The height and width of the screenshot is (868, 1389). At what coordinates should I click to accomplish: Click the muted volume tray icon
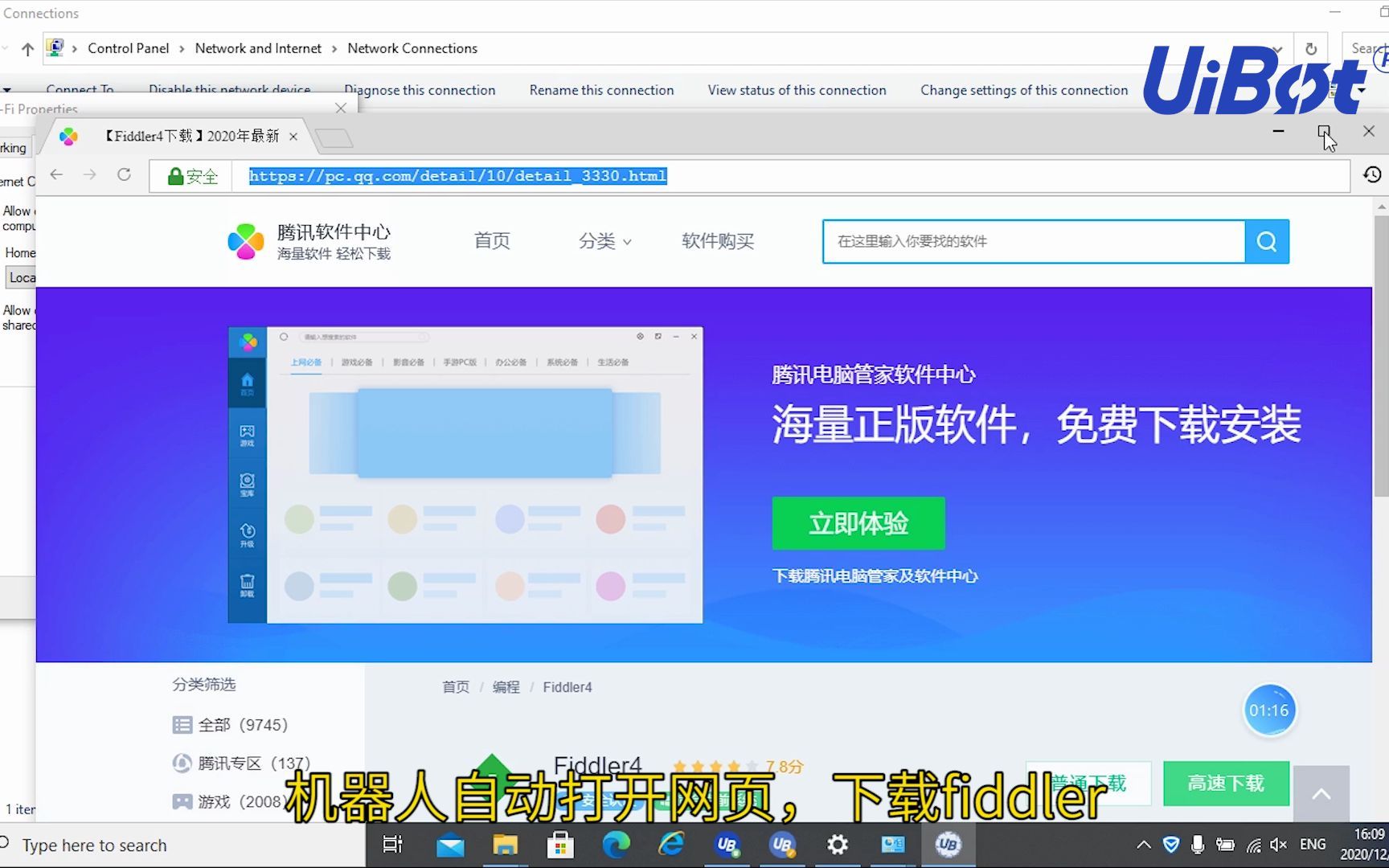1279,845
